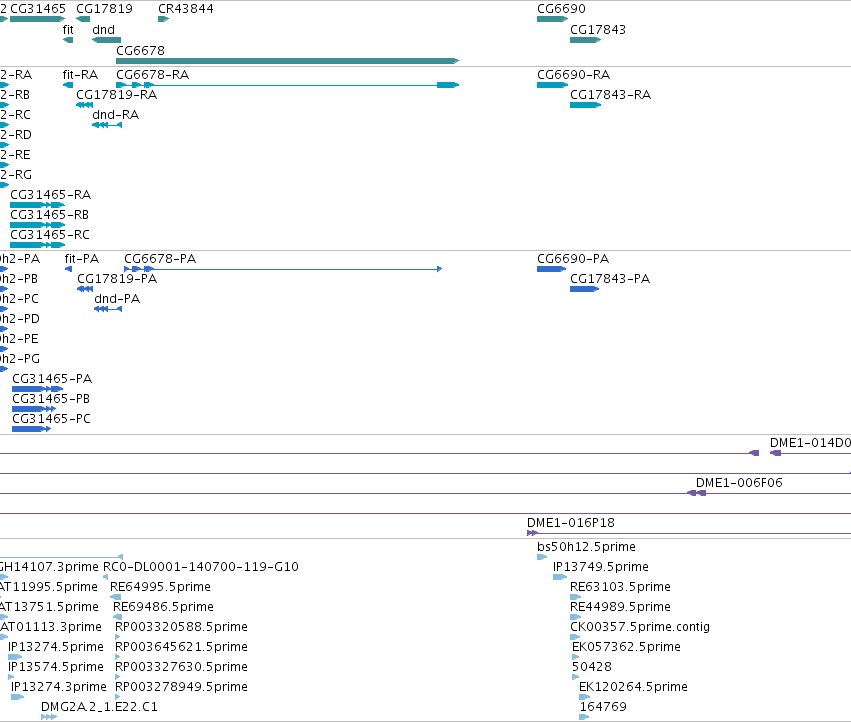Click the CG17843-PA protein label
The image size is (851, 722).
pyautogui.click(x=609, y=278)
